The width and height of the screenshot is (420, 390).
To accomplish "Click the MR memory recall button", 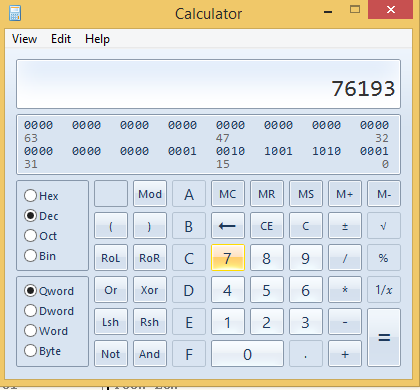I will pos(267,194).
